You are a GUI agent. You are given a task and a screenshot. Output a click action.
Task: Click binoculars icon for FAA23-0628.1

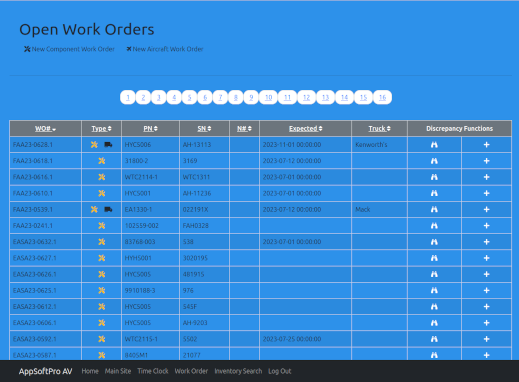(434, 145)
